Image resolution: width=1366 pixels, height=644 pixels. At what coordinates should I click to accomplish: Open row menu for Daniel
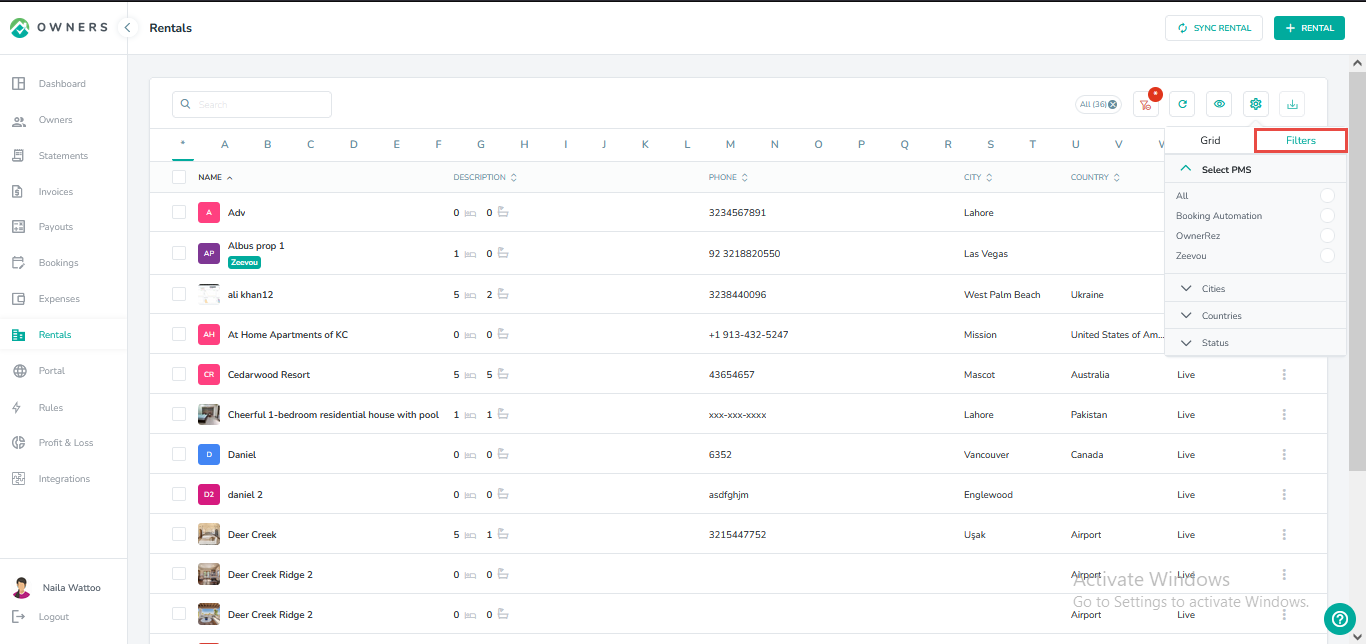pos(1284,455)
